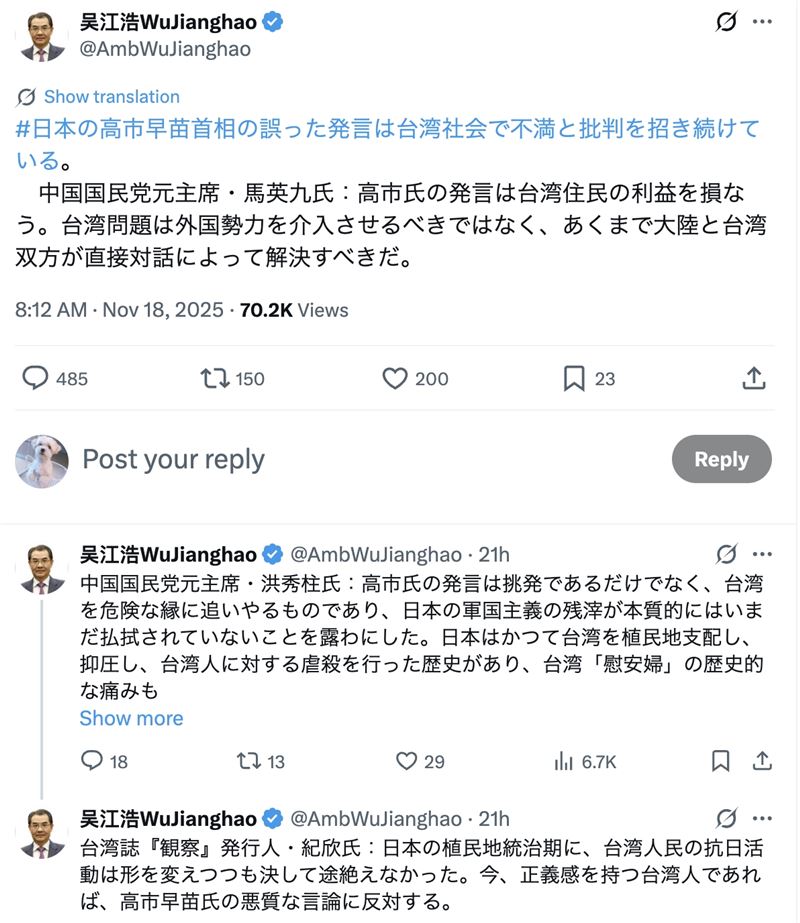Like the first reply with 29 likes
The image size is (800, 923).
click(x=406, y=762)
